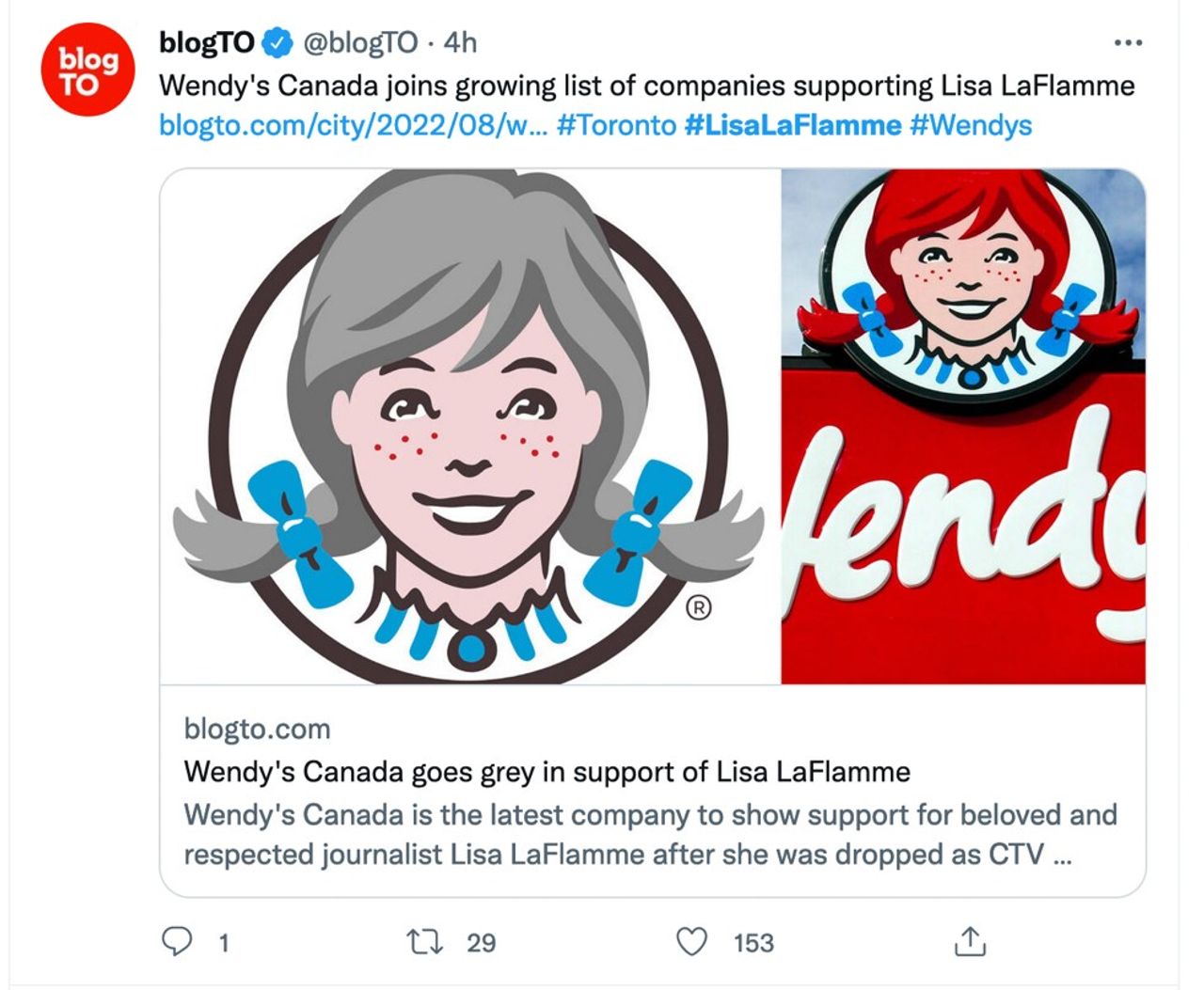Reply to the blogTO tweet

(x=177, y=941)
